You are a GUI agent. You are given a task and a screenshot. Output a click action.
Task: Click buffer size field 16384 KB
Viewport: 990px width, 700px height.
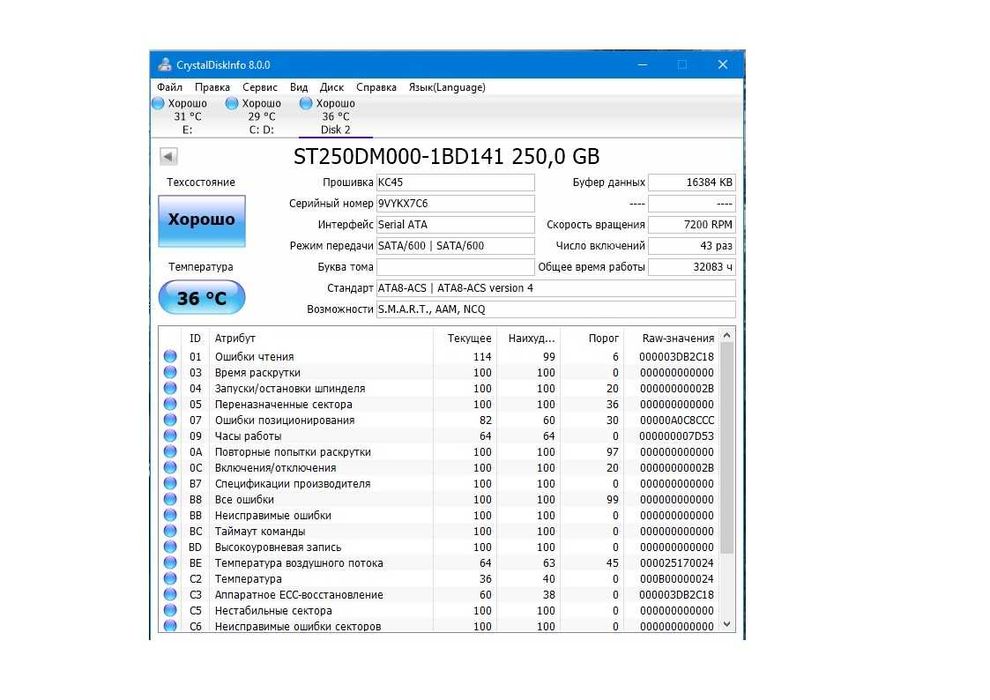tap(692, 182)
